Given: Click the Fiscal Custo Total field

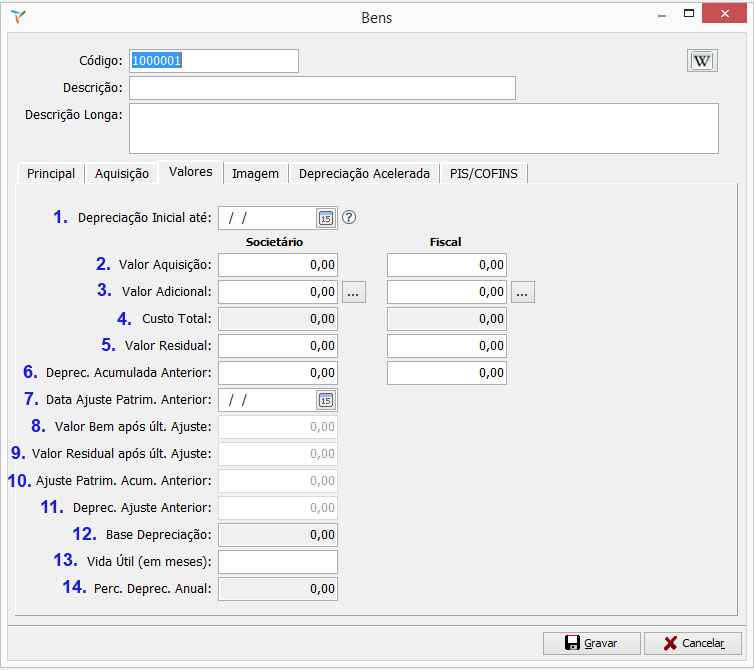Looking at the screenshot, I should click(x=447, y=319).
